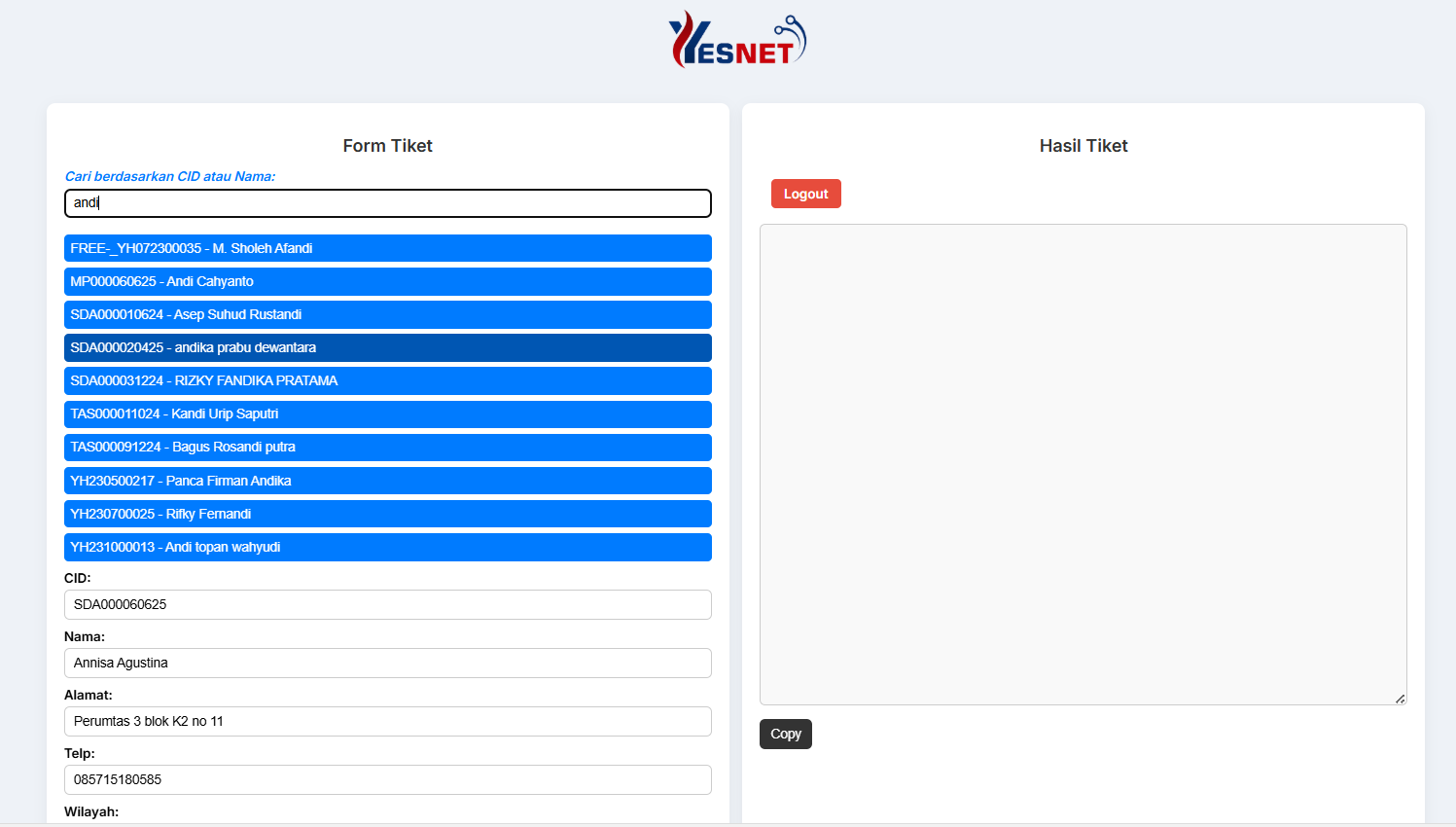
Task: Click inside the Hasil Tiket text area
Action: tap(1083, 464)
